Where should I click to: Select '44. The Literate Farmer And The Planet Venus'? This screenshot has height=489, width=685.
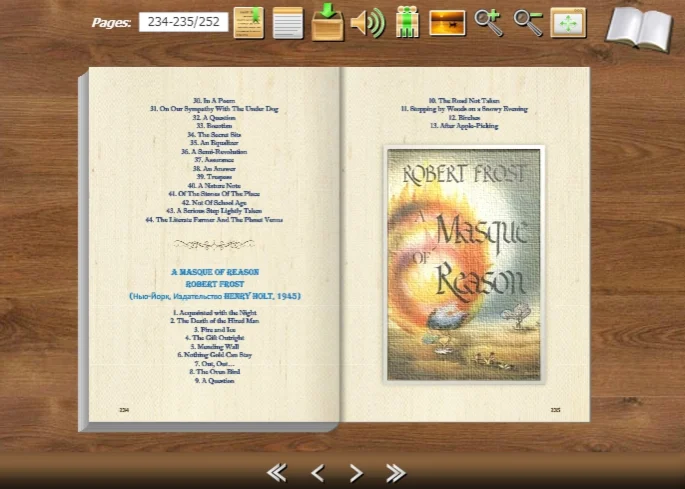(214, 220)
